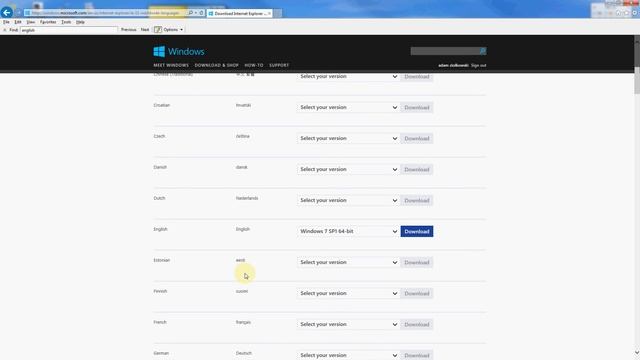Image resolution: width=640 pixels, height=360 pixels.
Task: Open the Favorites star icon
Action: point(627,13)
